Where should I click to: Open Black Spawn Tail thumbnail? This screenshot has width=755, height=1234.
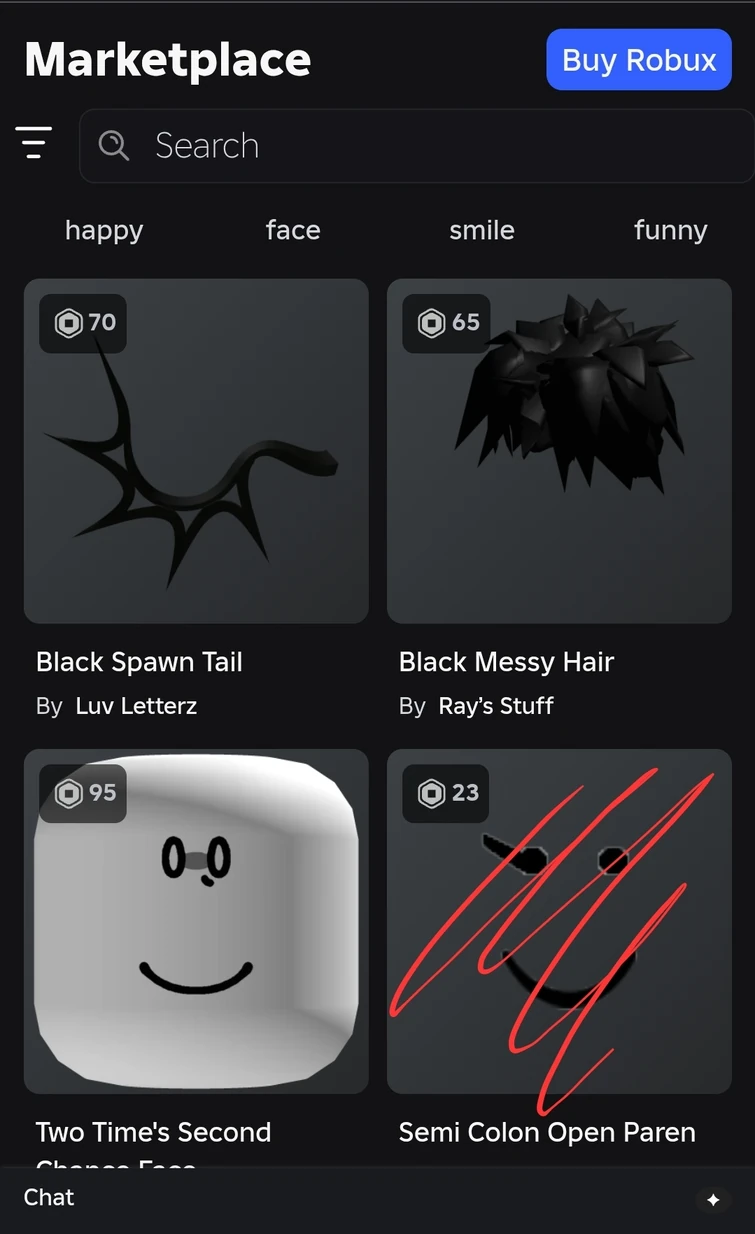tap(196, 451)
